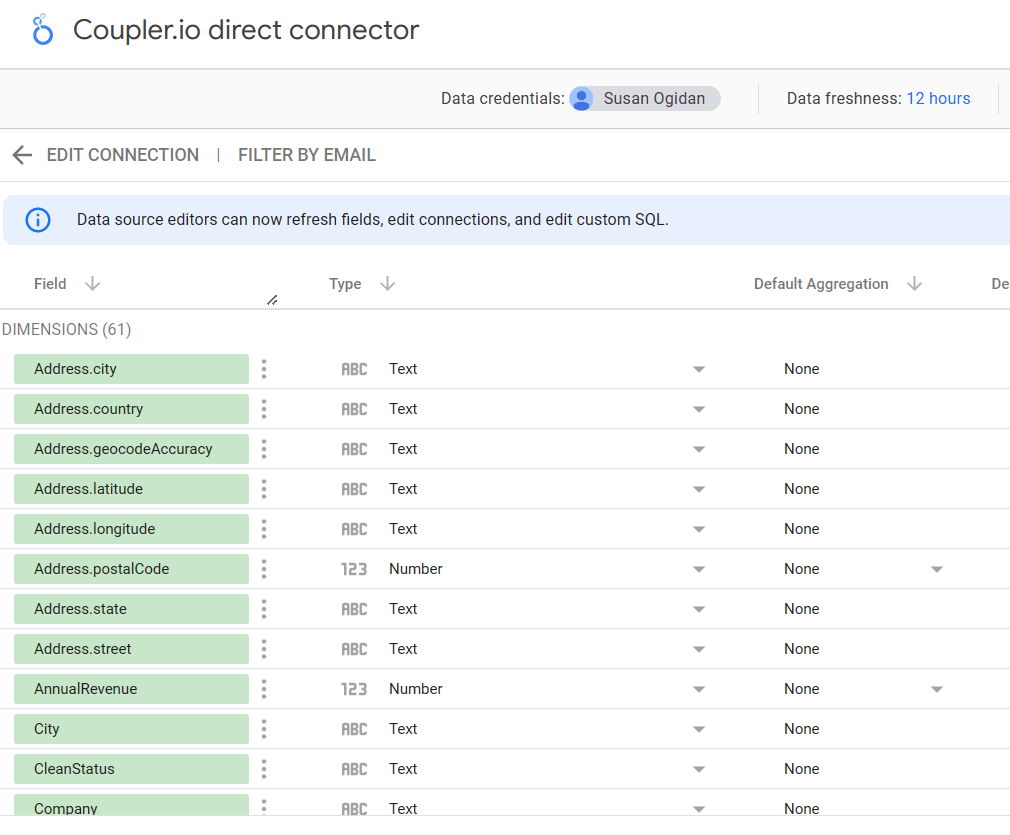Open aggregation dropdown for AnnualRevenue
Viewport: 1010px width, 835px height.
click(937, 689)
